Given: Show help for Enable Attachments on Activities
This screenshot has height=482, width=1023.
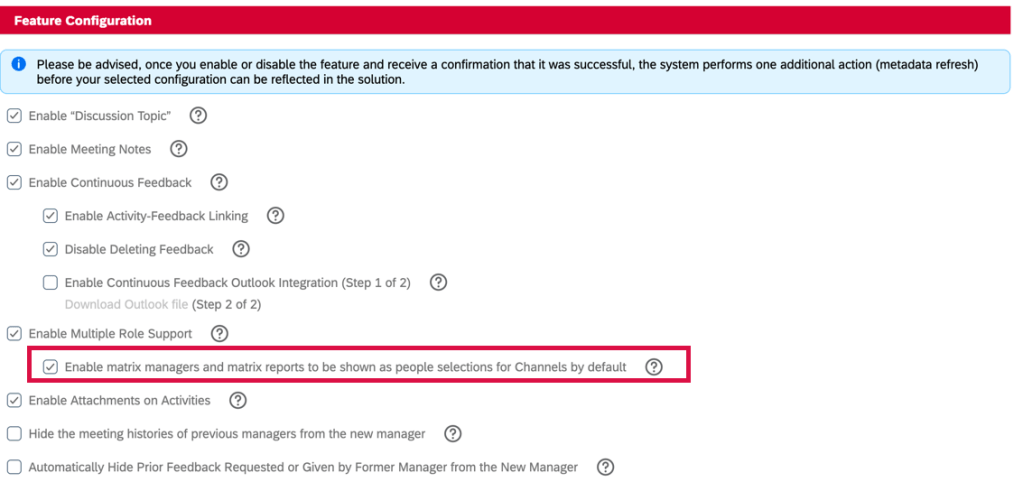Looking at the screenshot, I should point(238,401).
